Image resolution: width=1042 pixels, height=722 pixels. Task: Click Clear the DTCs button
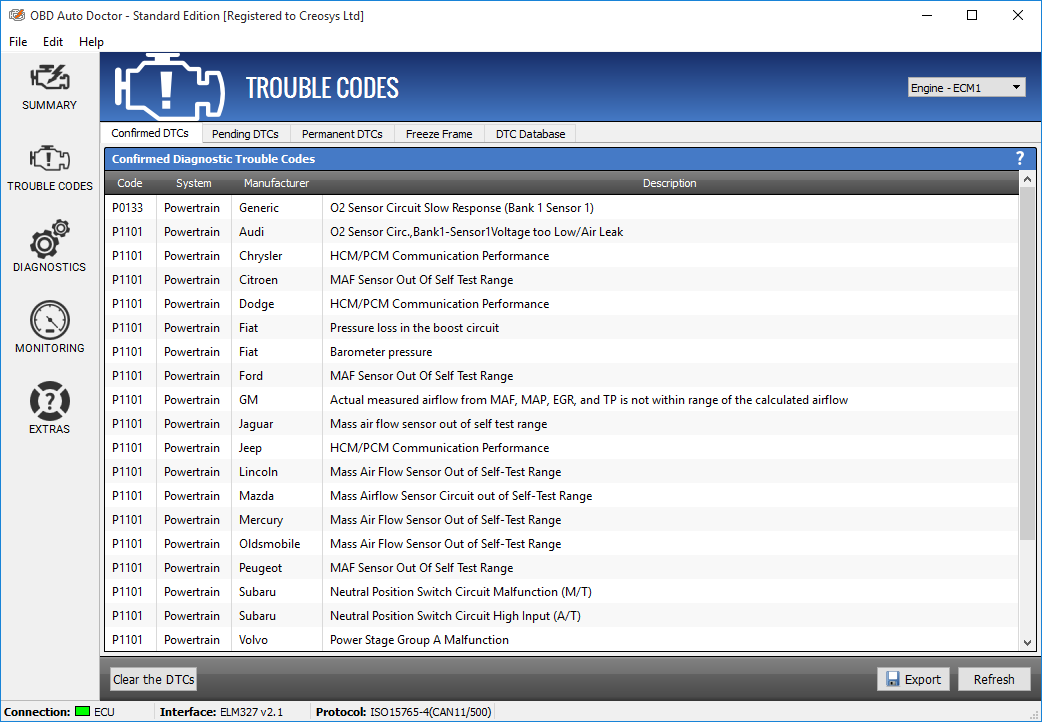(154, 679)
